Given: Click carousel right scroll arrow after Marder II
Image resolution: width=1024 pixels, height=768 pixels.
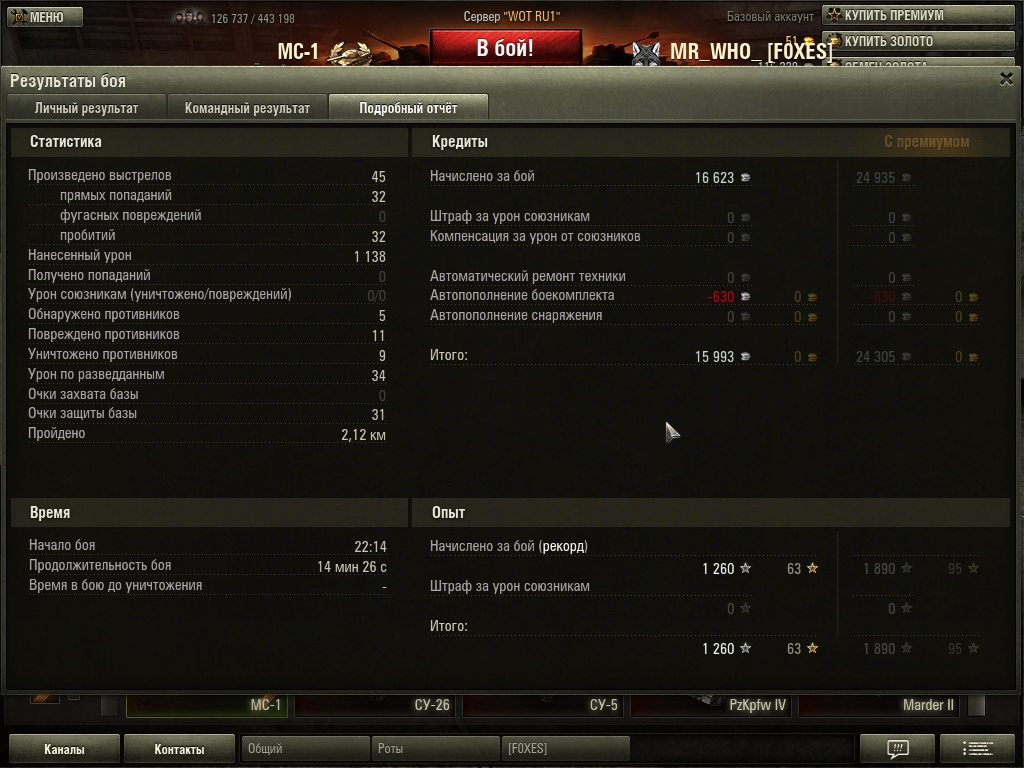Looking at the screenshot, I should (977, 705).
